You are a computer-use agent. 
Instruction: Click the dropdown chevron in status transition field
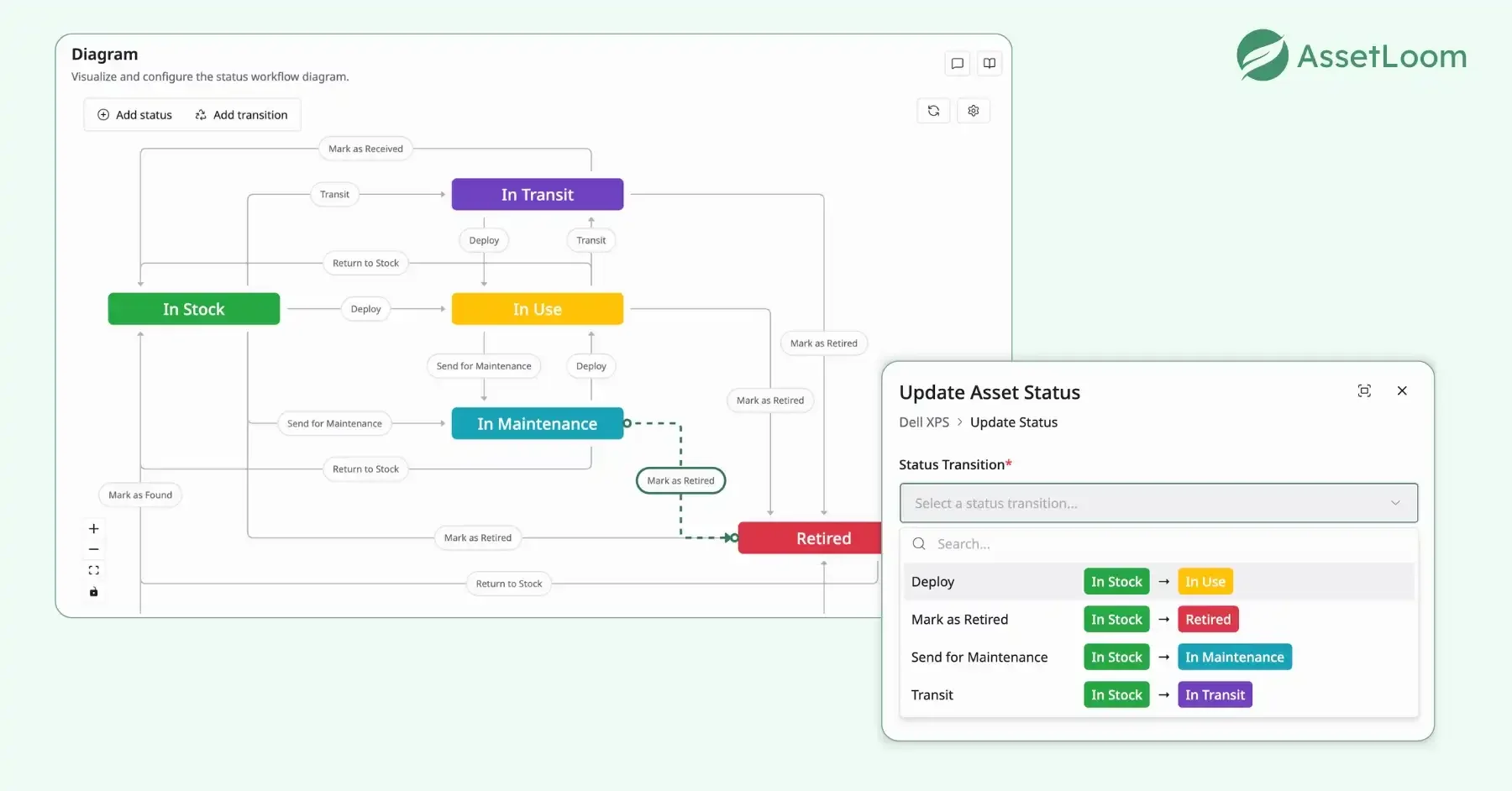click(x=1395, y=503)
